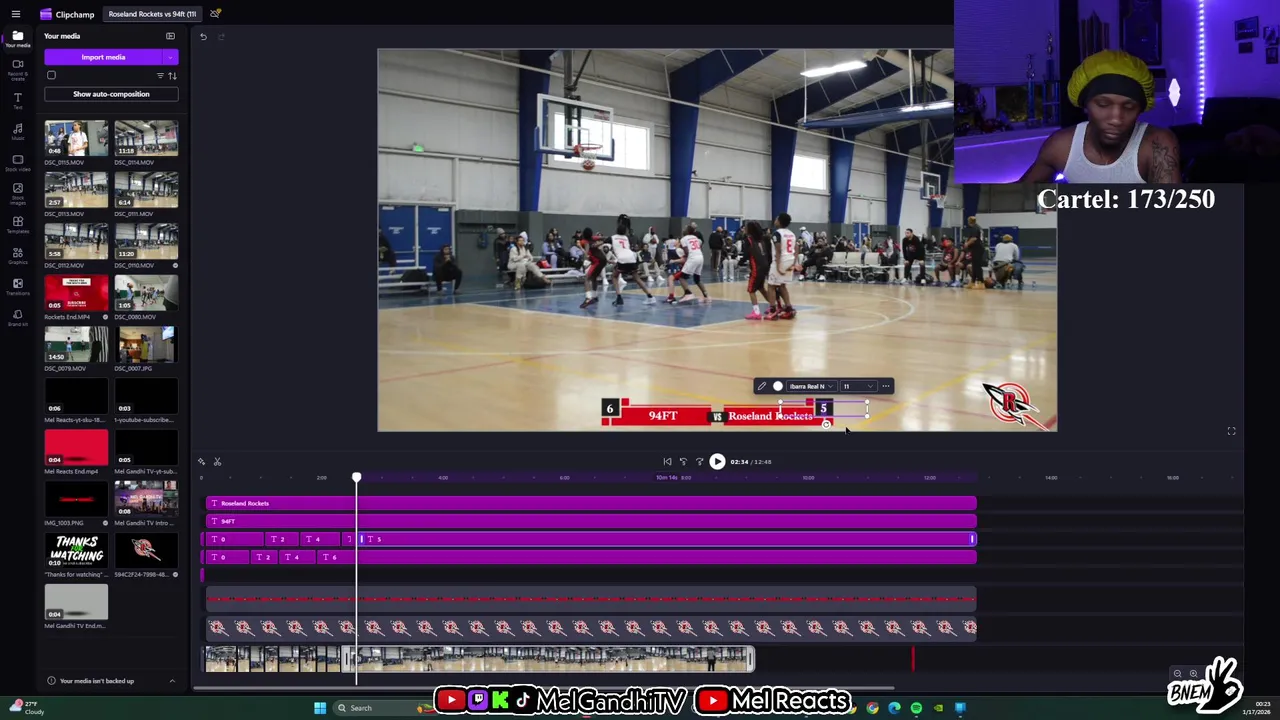This screenshot has width=1280, height=720.
Task: Select the rocket logo graphics track
Action: 591,627
